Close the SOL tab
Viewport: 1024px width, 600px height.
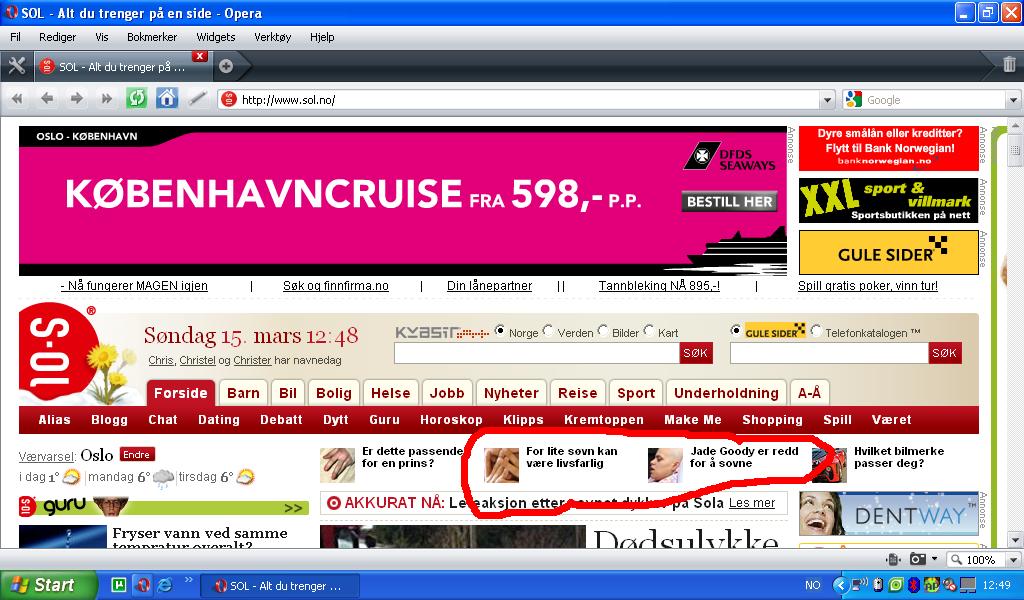(200, 56)
